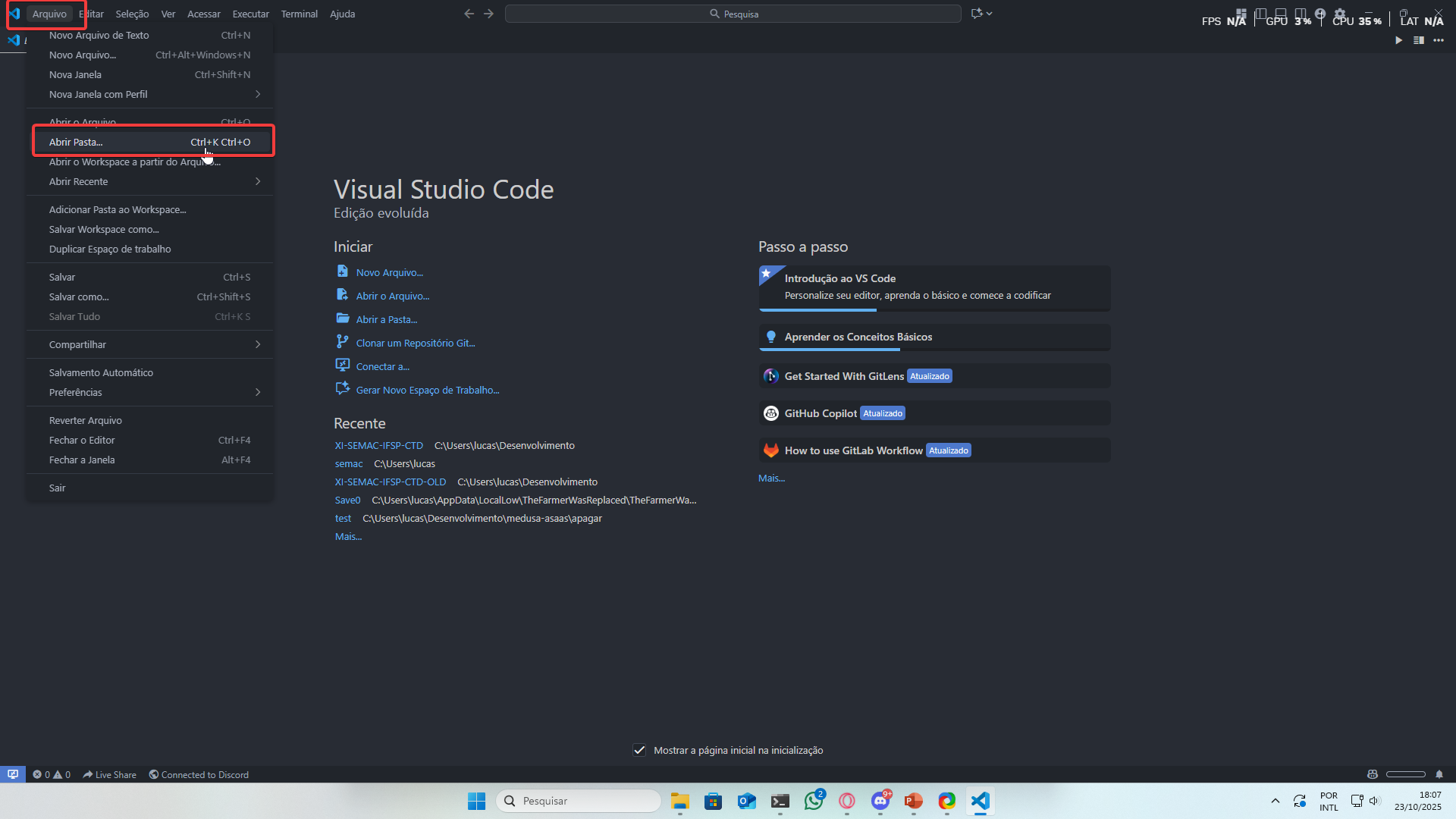Expand the Nova Janela com Perfil submenu
This screenshot has height=819, width=1456.
coord(152,94)
